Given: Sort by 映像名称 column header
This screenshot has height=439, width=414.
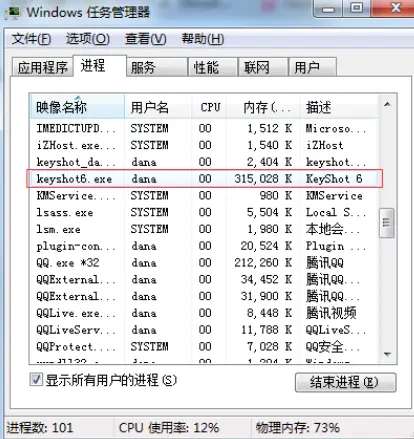Looking at the screenshot, I should click(77, 107).
